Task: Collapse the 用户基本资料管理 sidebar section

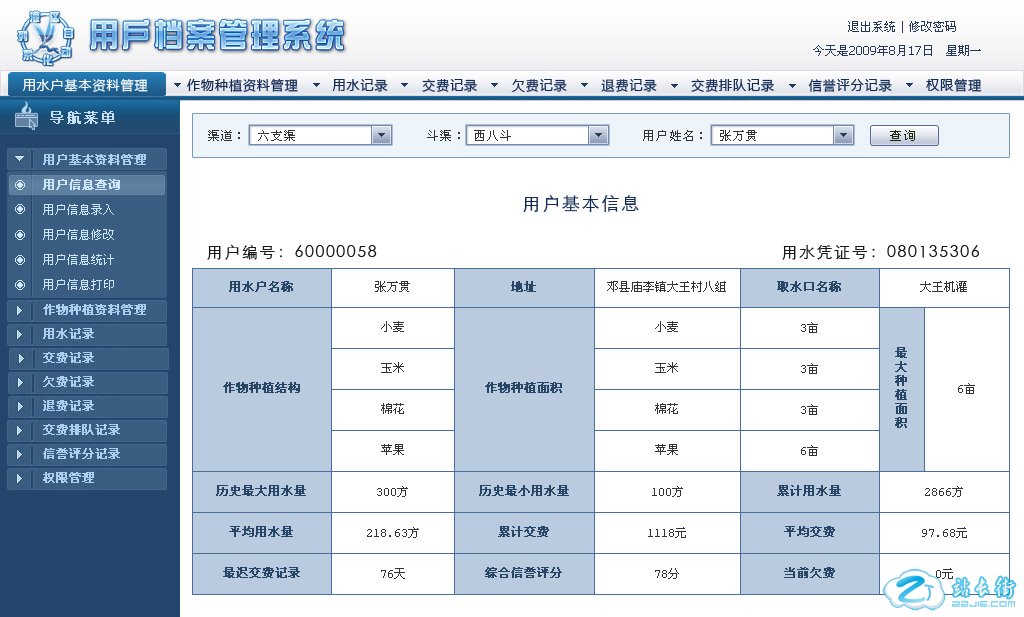Action: tap(20, 159)
